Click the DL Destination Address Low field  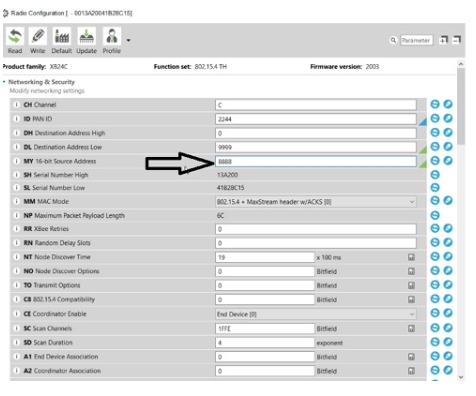tap(316, 147)
